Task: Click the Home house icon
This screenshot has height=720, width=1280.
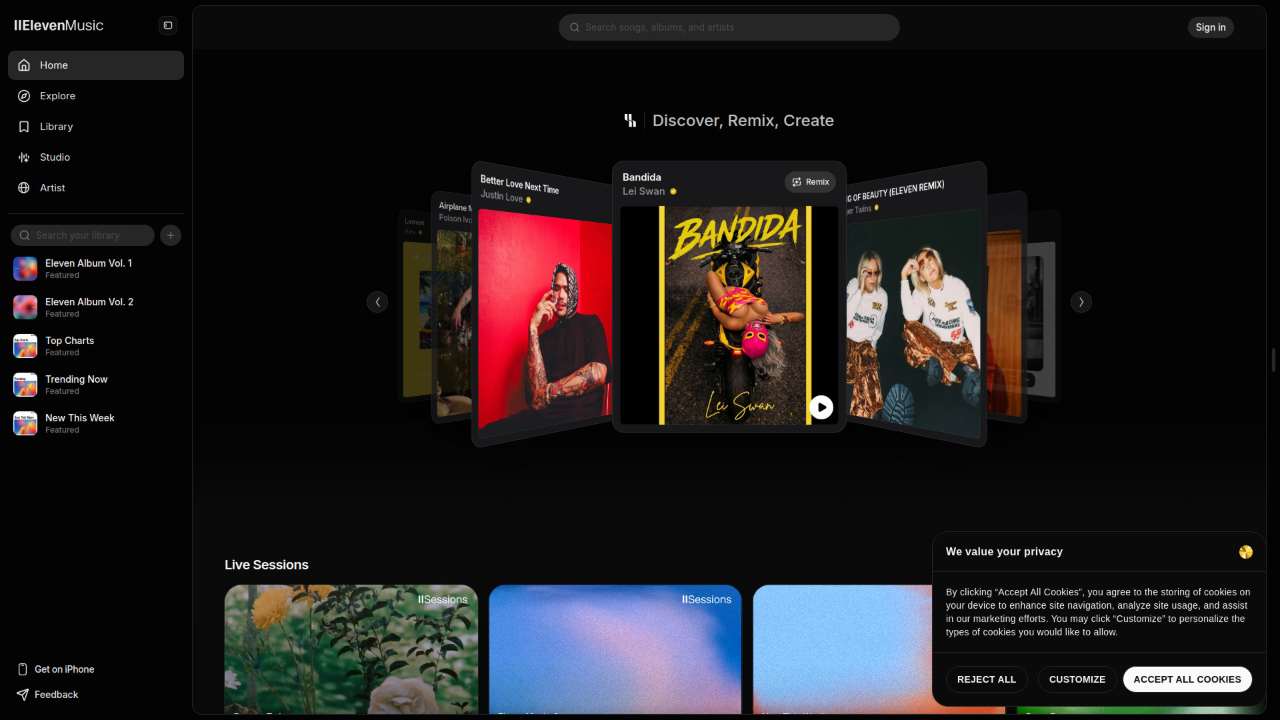Action: click(x=24, y=65)
